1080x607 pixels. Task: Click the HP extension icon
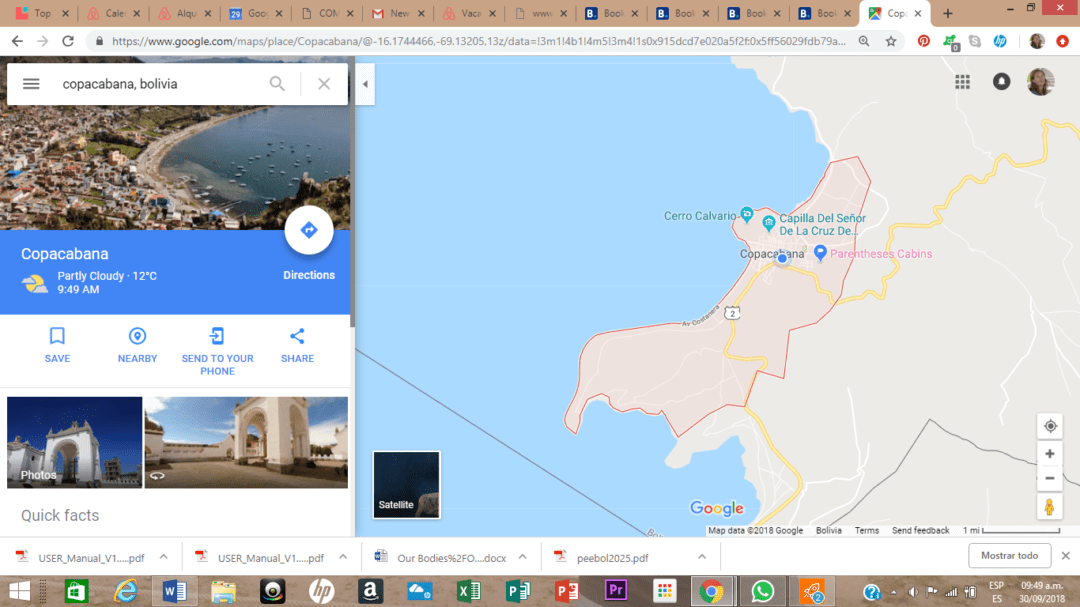point(1000,41)
